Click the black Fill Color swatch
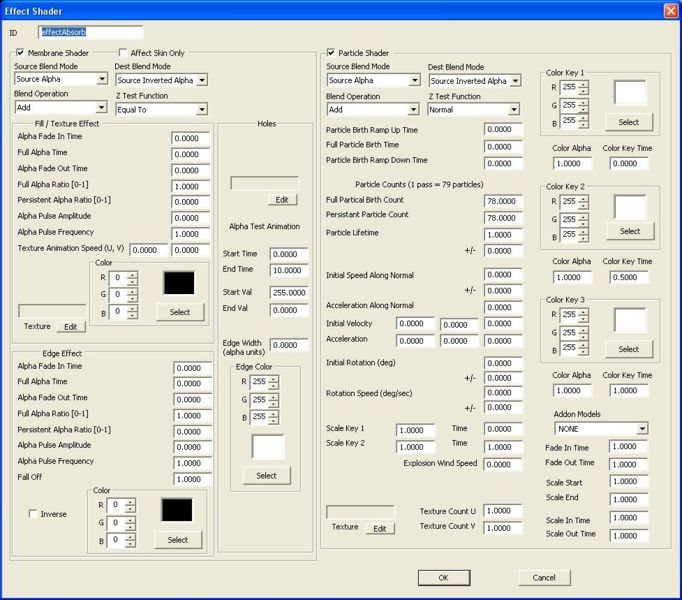Screen dimensions: 682x600 coord(179,283)
